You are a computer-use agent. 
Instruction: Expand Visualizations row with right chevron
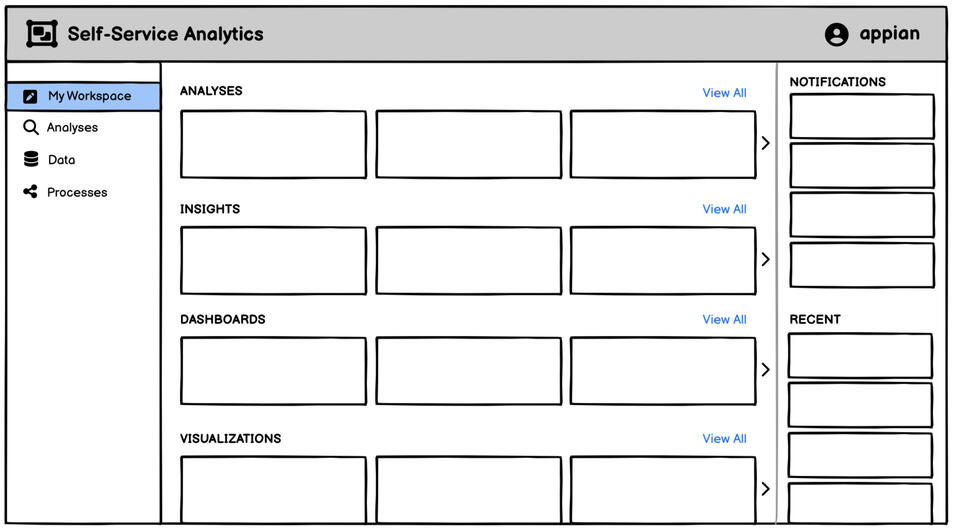click(x=766, y=489)
